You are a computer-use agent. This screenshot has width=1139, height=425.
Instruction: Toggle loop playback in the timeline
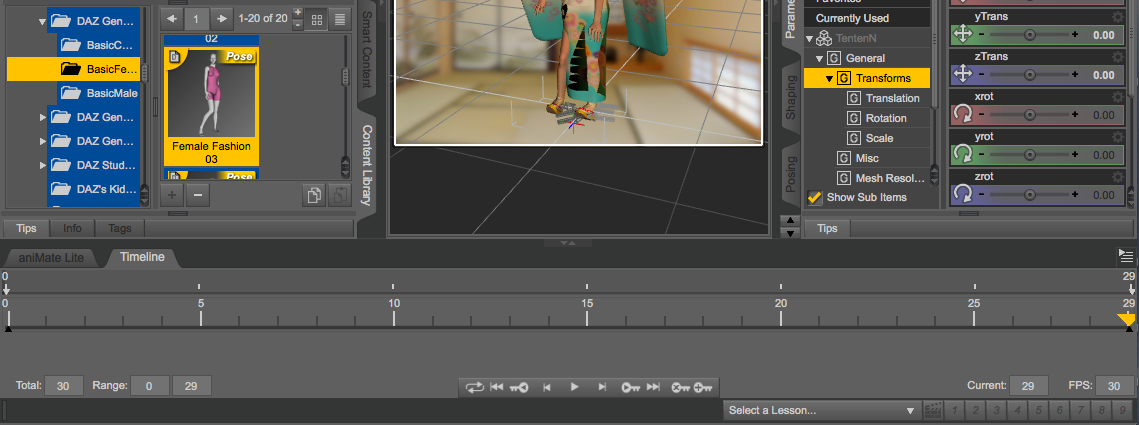point(474,387)
